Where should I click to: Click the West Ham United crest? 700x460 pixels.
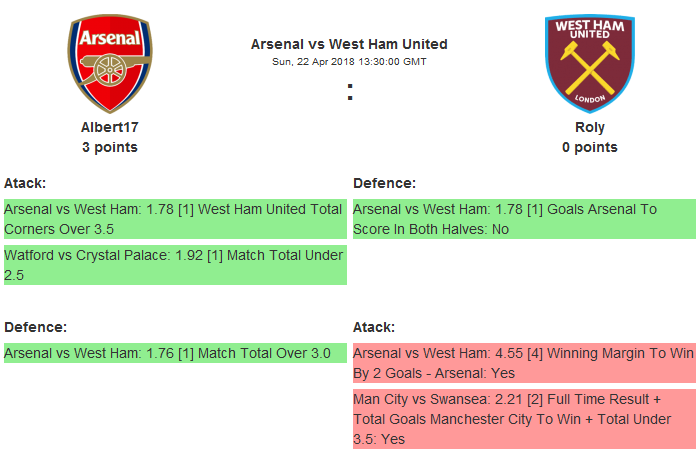(x=589, y=63)
